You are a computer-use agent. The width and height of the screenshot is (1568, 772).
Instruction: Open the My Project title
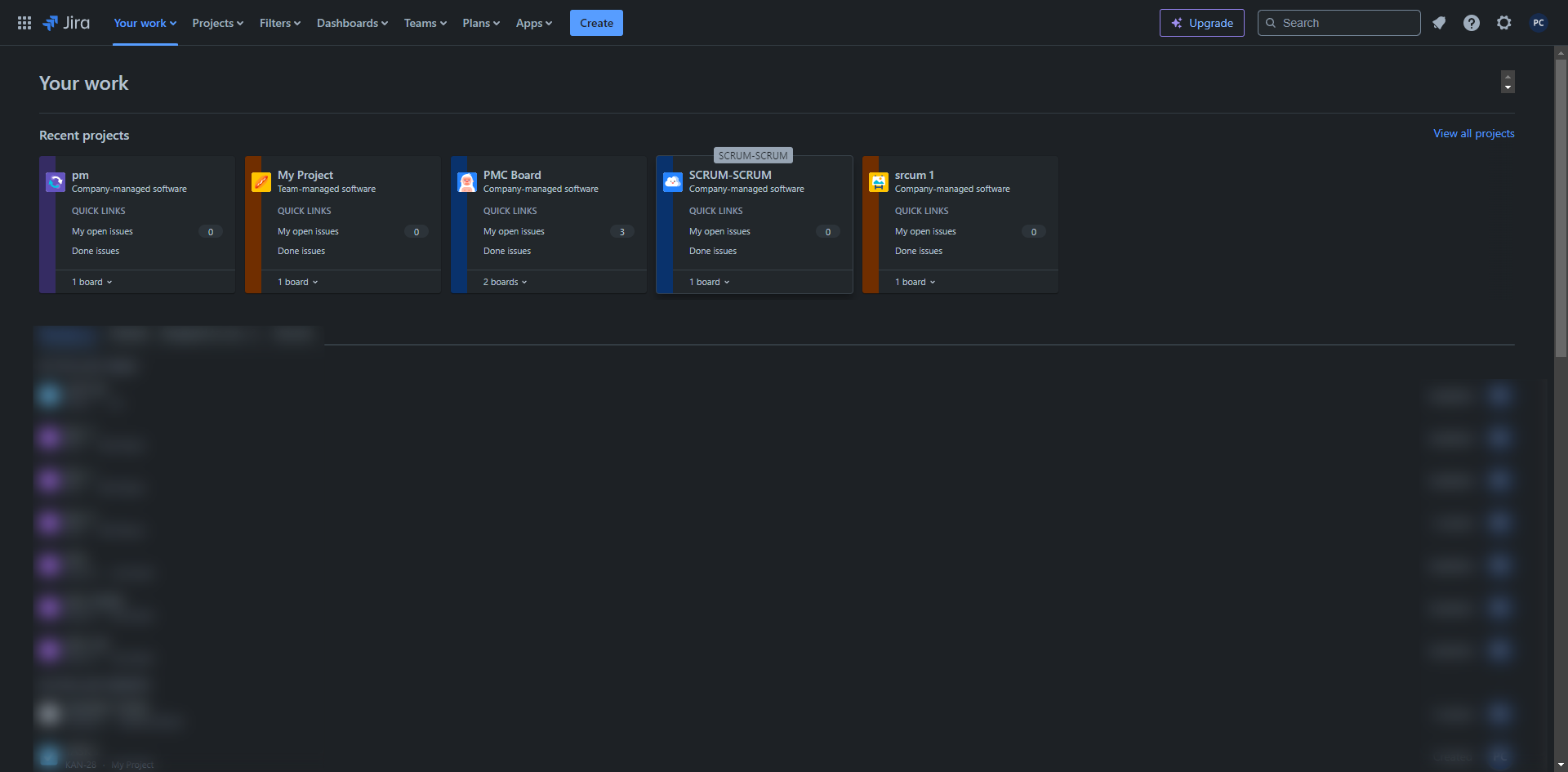pyautogui.click(x=305, y=175)
